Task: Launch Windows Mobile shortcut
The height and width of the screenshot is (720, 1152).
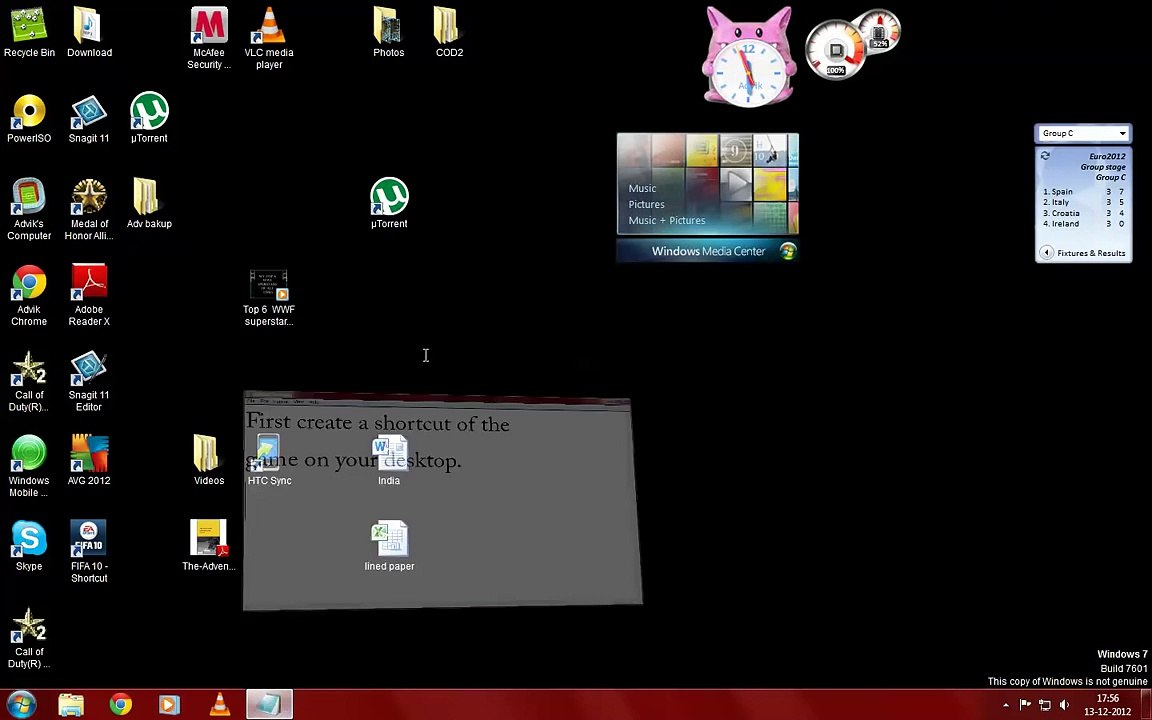Action: pyautogui.click(x=29, y=467)
